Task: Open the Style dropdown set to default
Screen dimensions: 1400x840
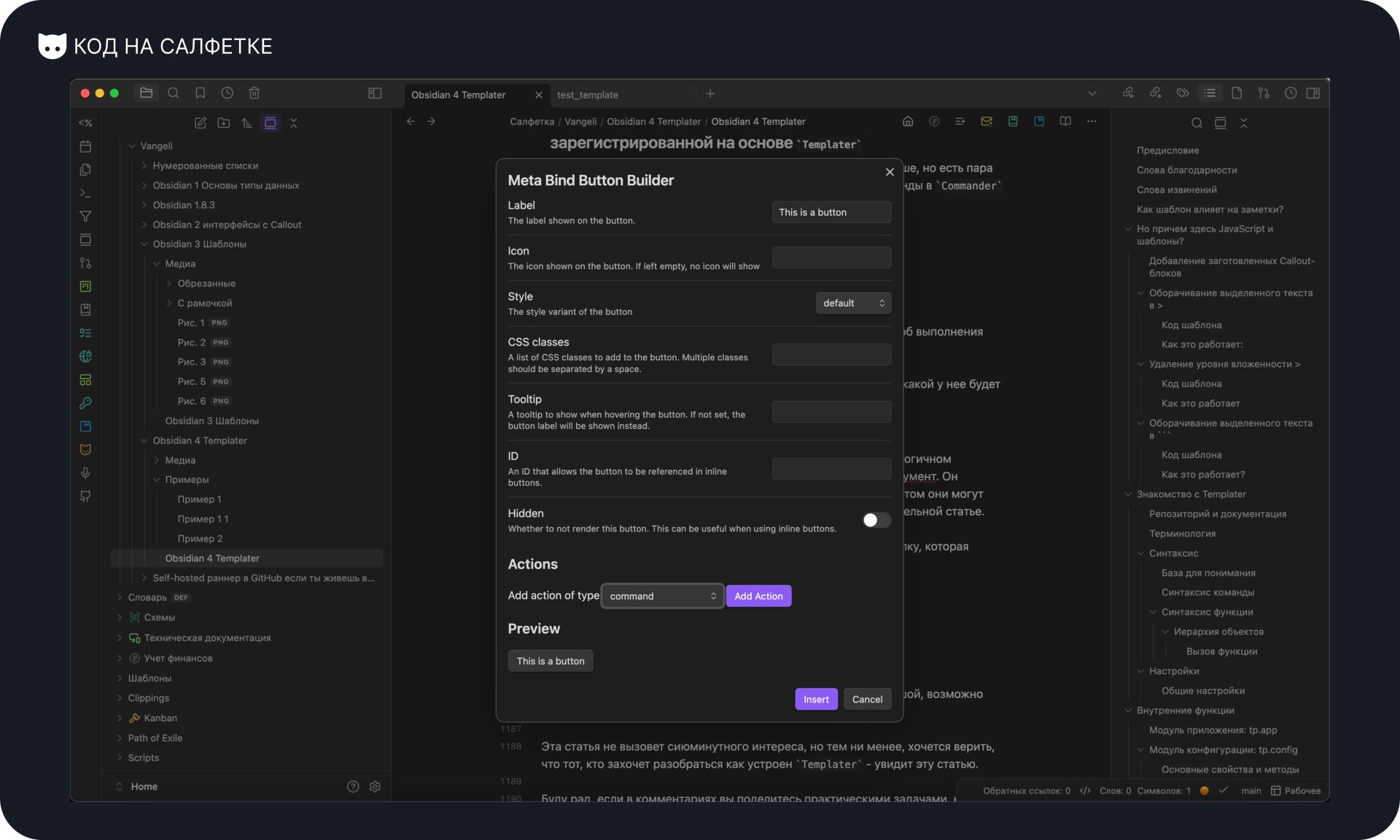Action: (853, 303)
